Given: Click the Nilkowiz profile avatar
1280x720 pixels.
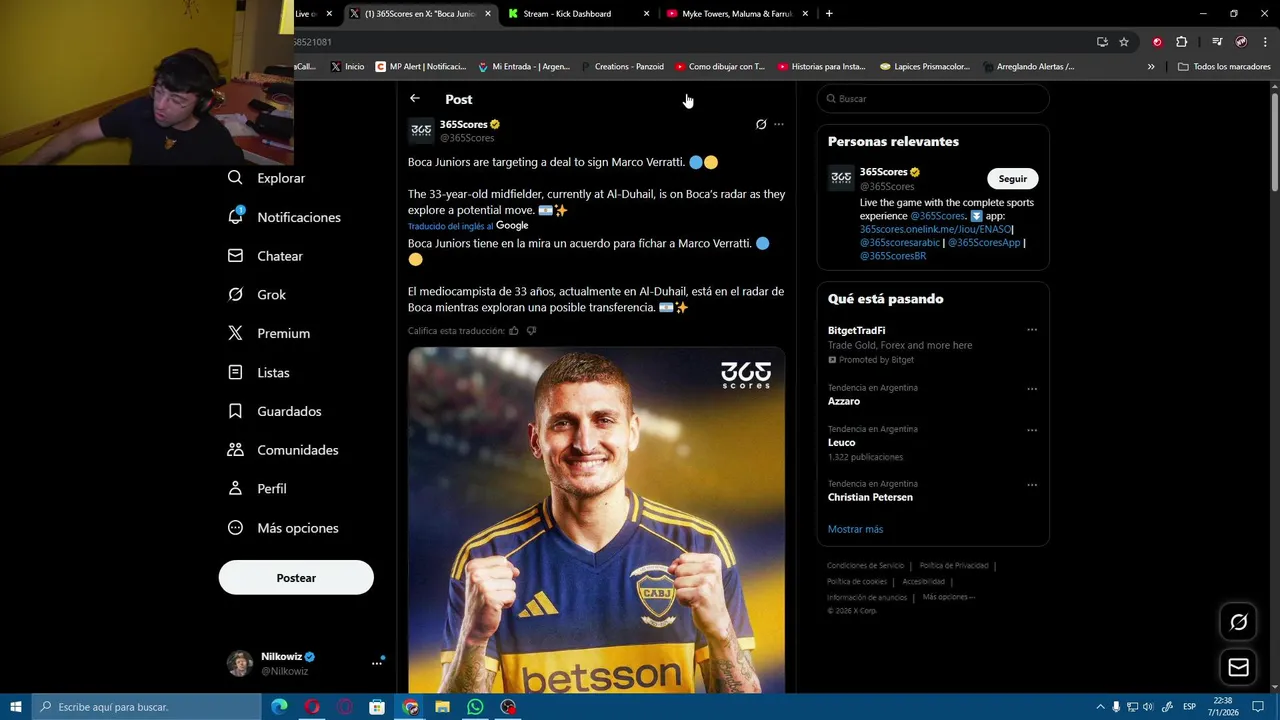Looking at the screenshot, I should coord(240,663).
